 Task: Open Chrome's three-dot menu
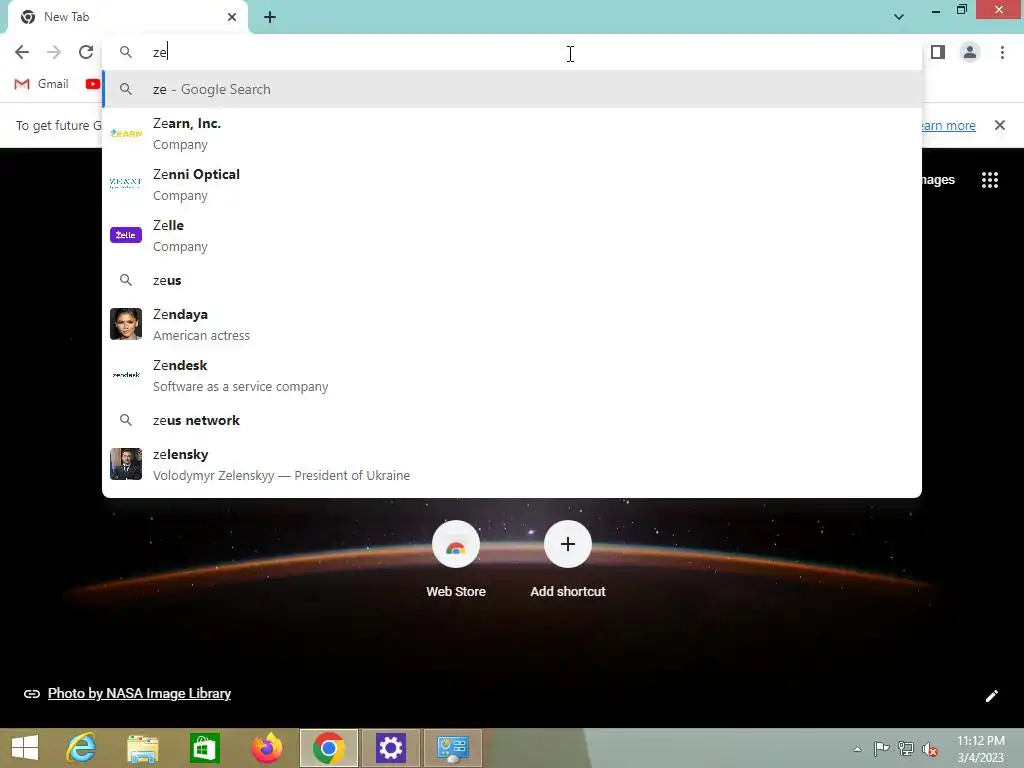coord(1002,52)
